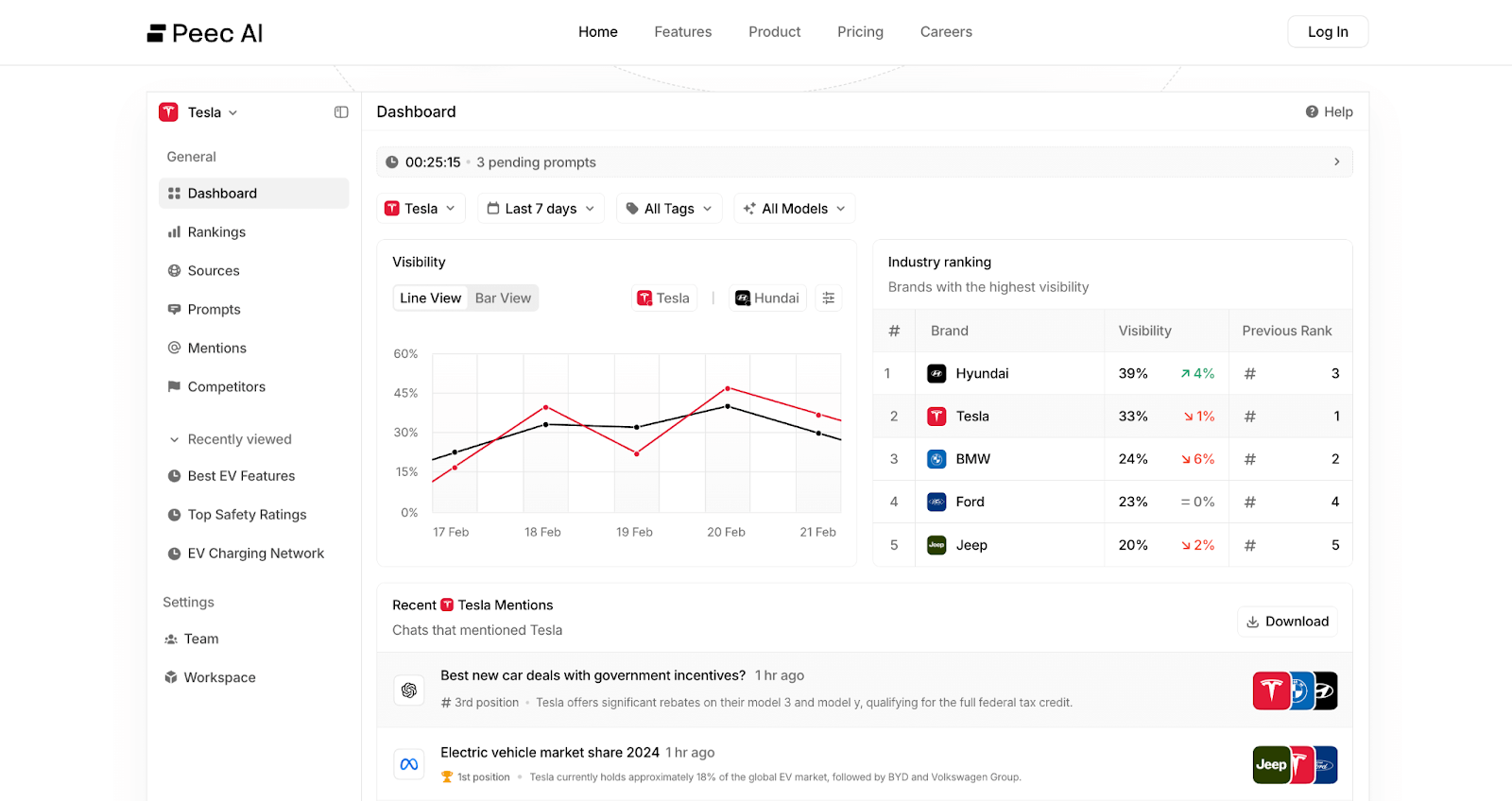Click the Sources globe icon
The image size is (1512, 801).
point(174,270)
